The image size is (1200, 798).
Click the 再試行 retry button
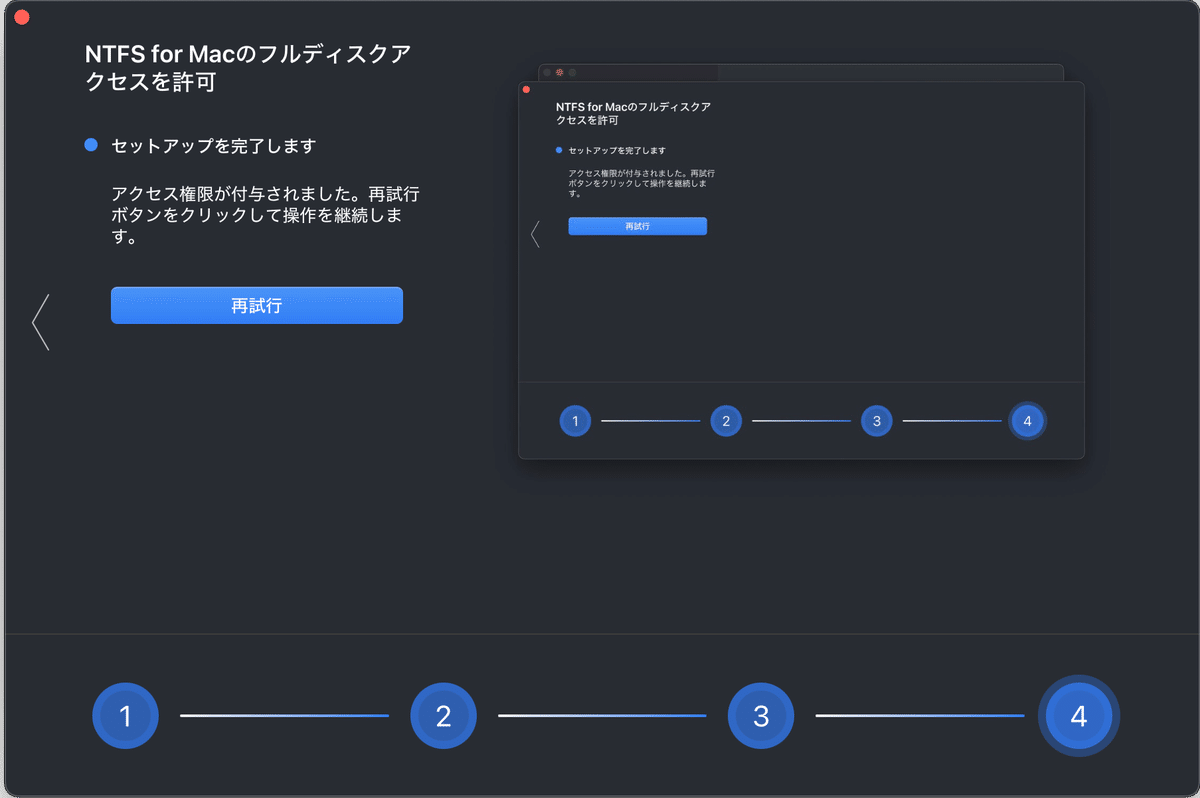pyautogui.click(x=256, y=306)
